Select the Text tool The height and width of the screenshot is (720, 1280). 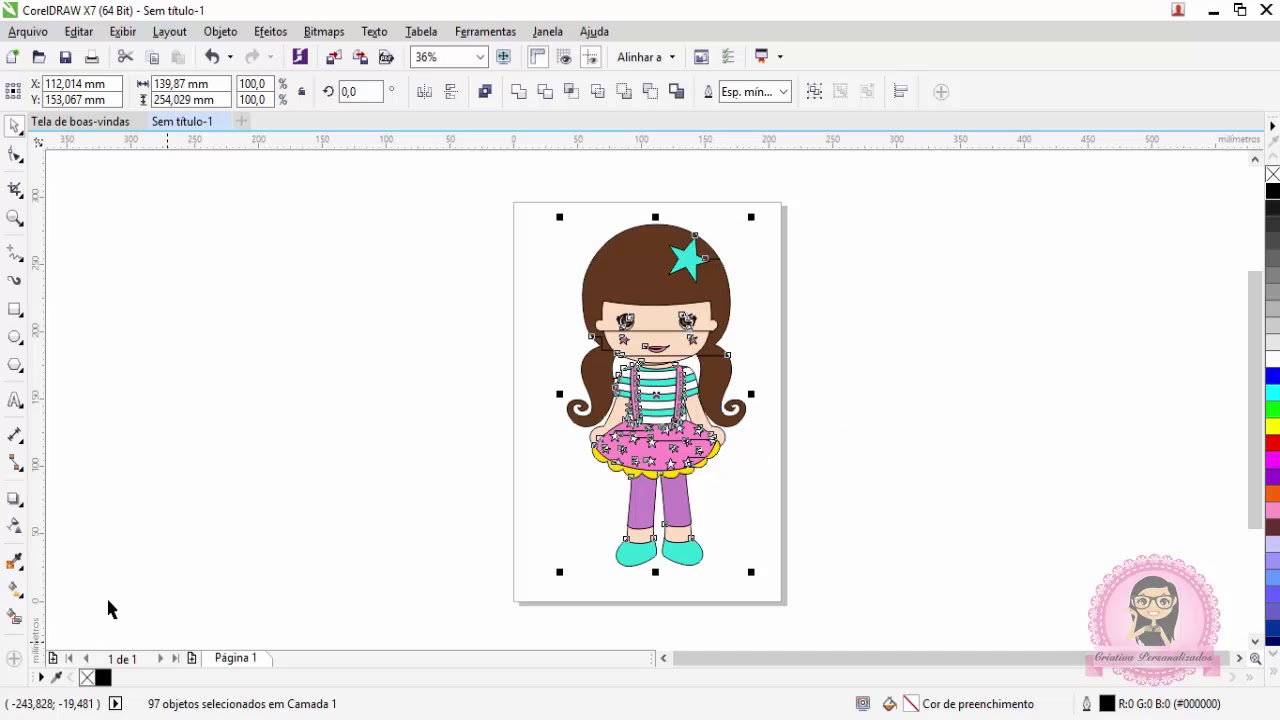pyautogui.click(x=14, y=401)
